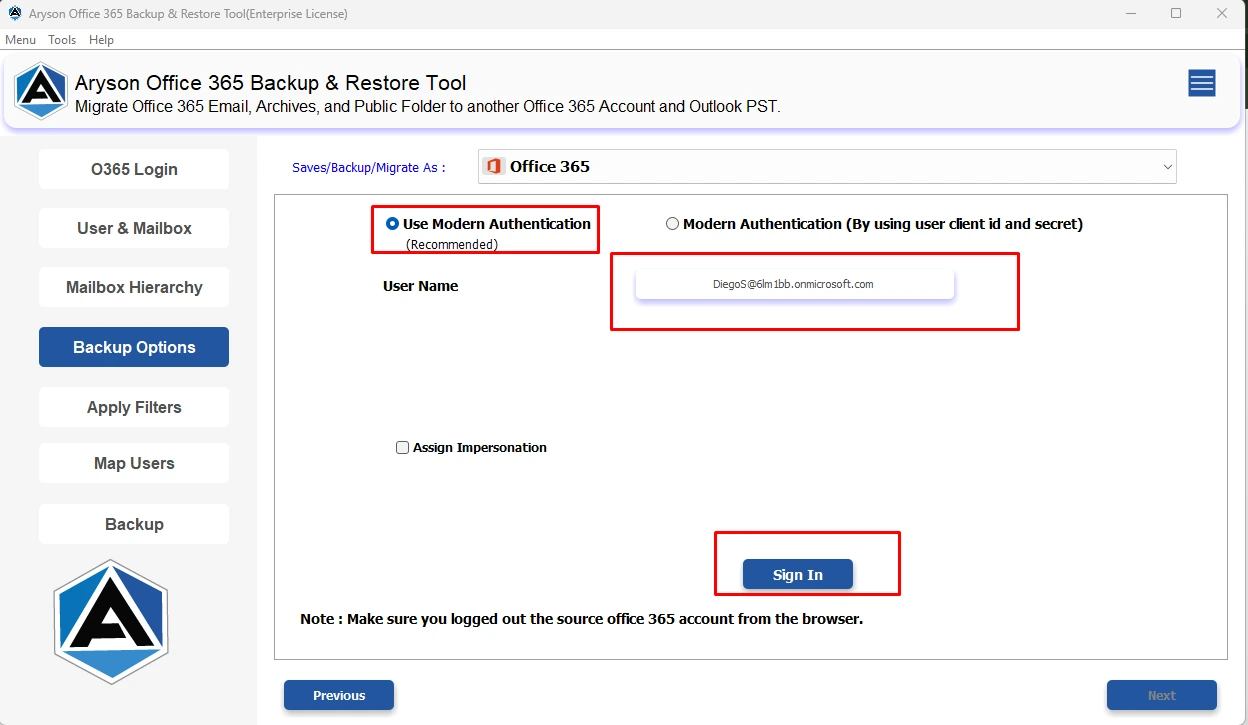This screenshot has width=1248, height=725.
Task: Click the Saves/Backup/Migrate As label
Action: tap(368, 167)
